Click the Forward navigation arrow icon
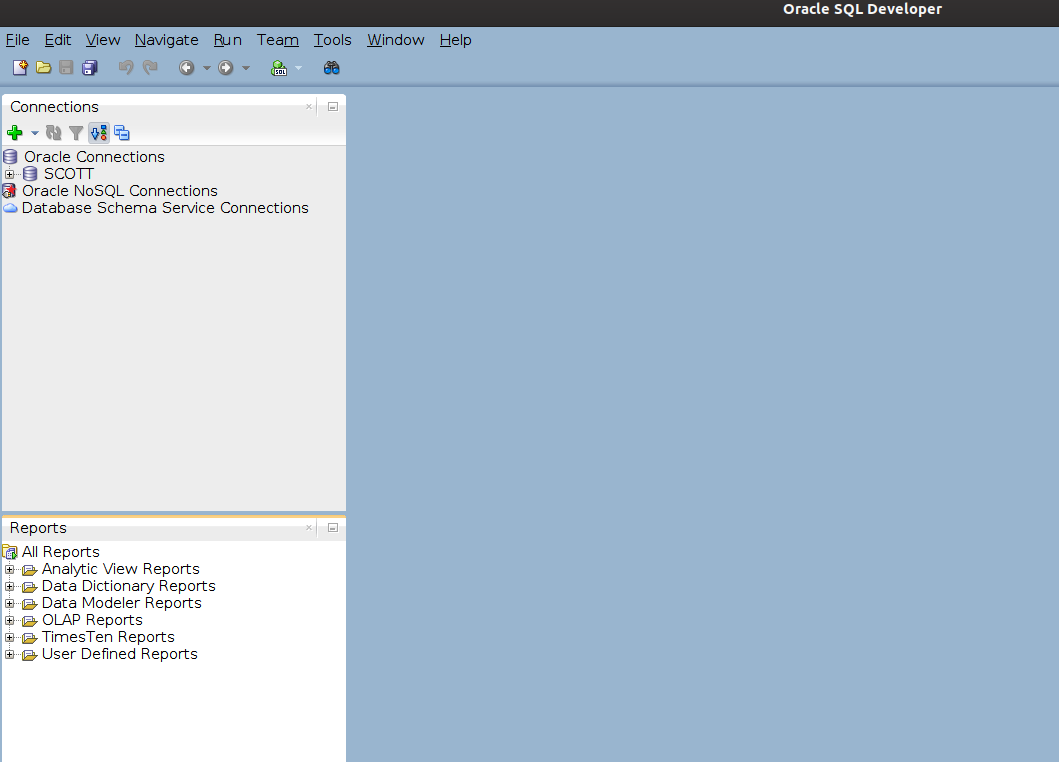 (226, 68)
